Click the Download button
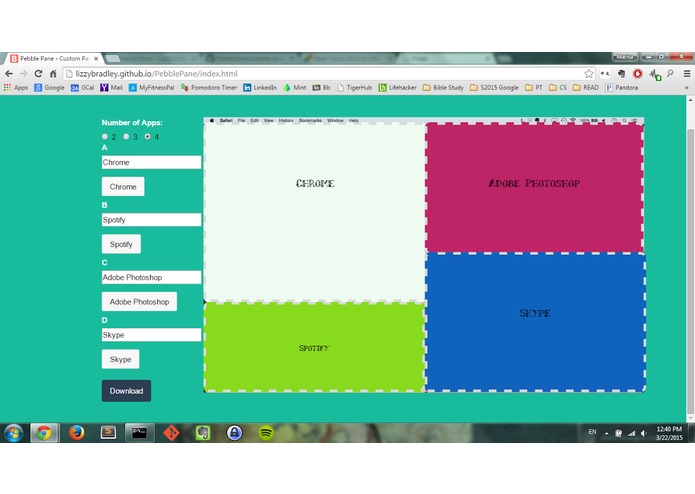This screenshot has width=695, height=494. (x=126, y=391)
